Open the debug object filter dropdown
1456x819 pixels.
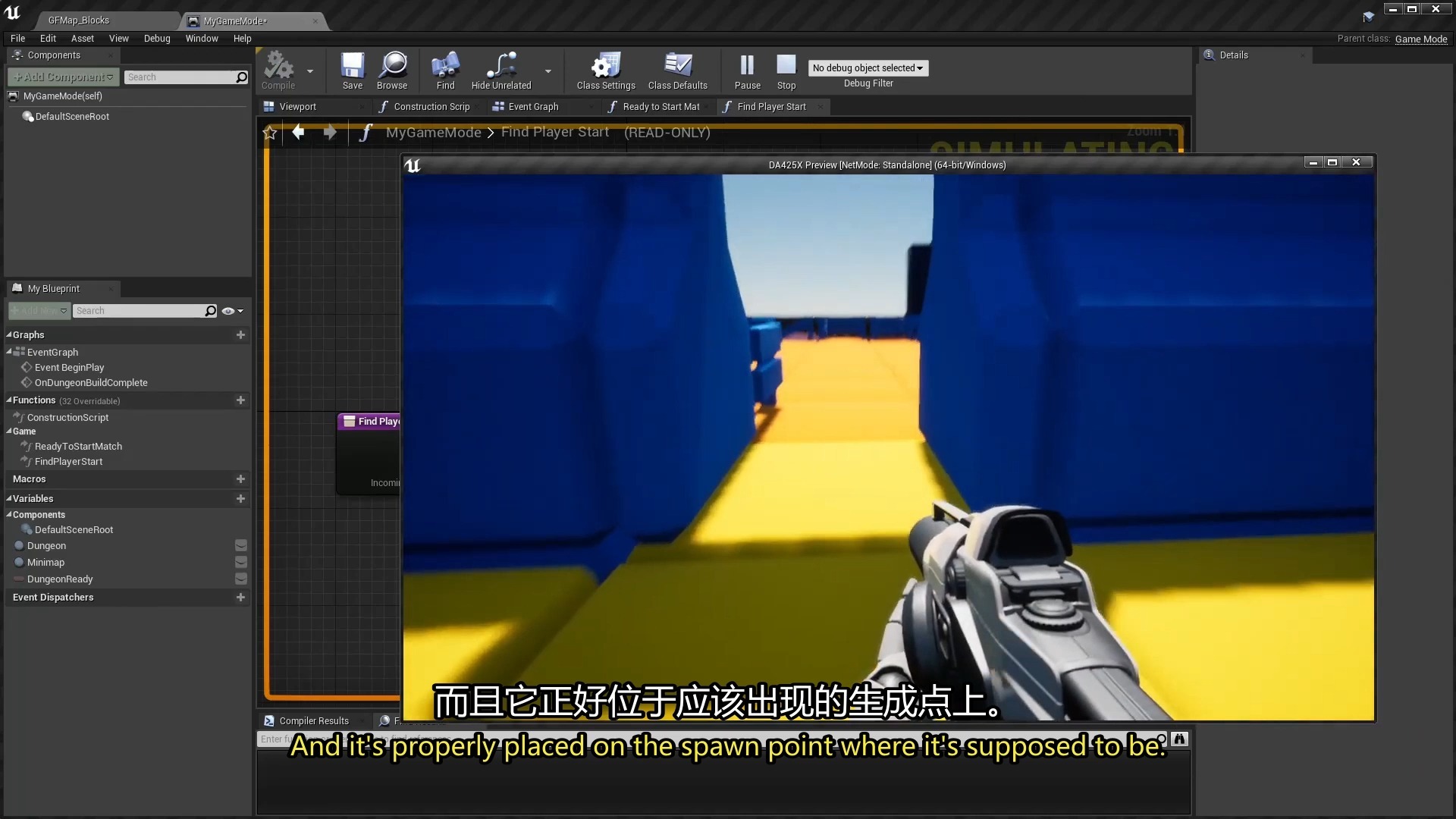[x=868, y=68]
